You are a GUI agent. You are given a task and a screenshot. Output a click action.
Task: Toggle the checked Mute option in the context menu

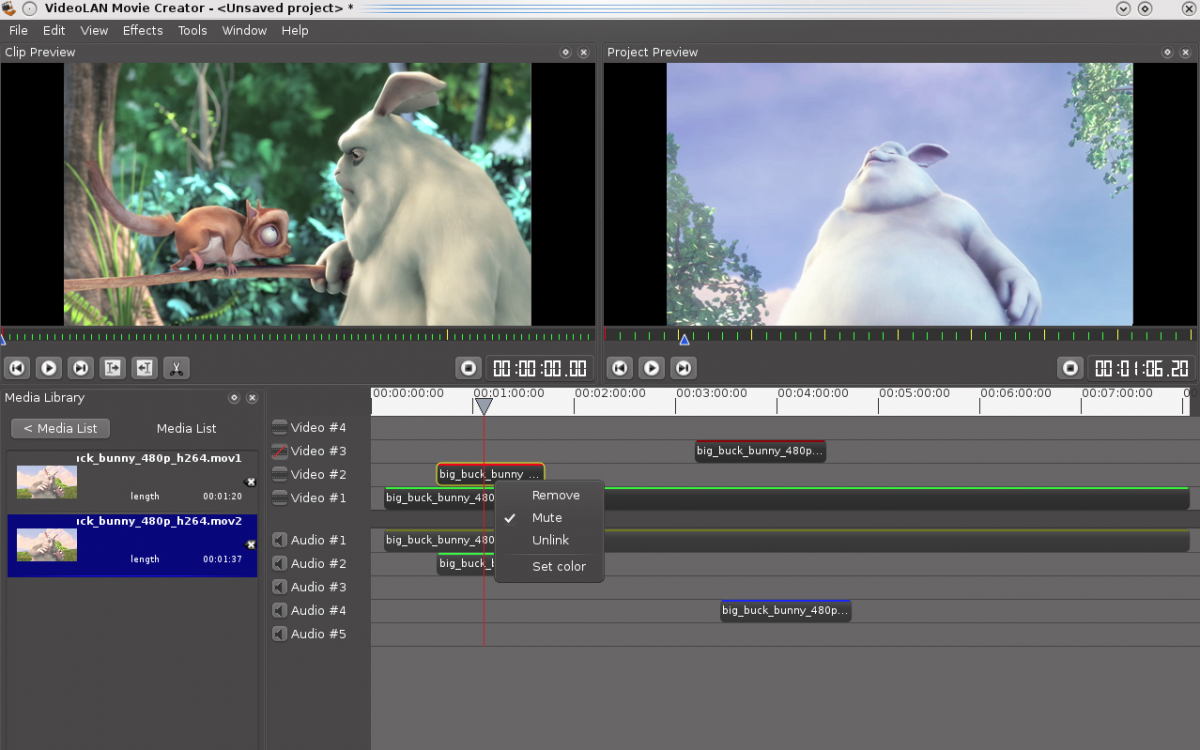pyautogui.click(x=547, y=518)
